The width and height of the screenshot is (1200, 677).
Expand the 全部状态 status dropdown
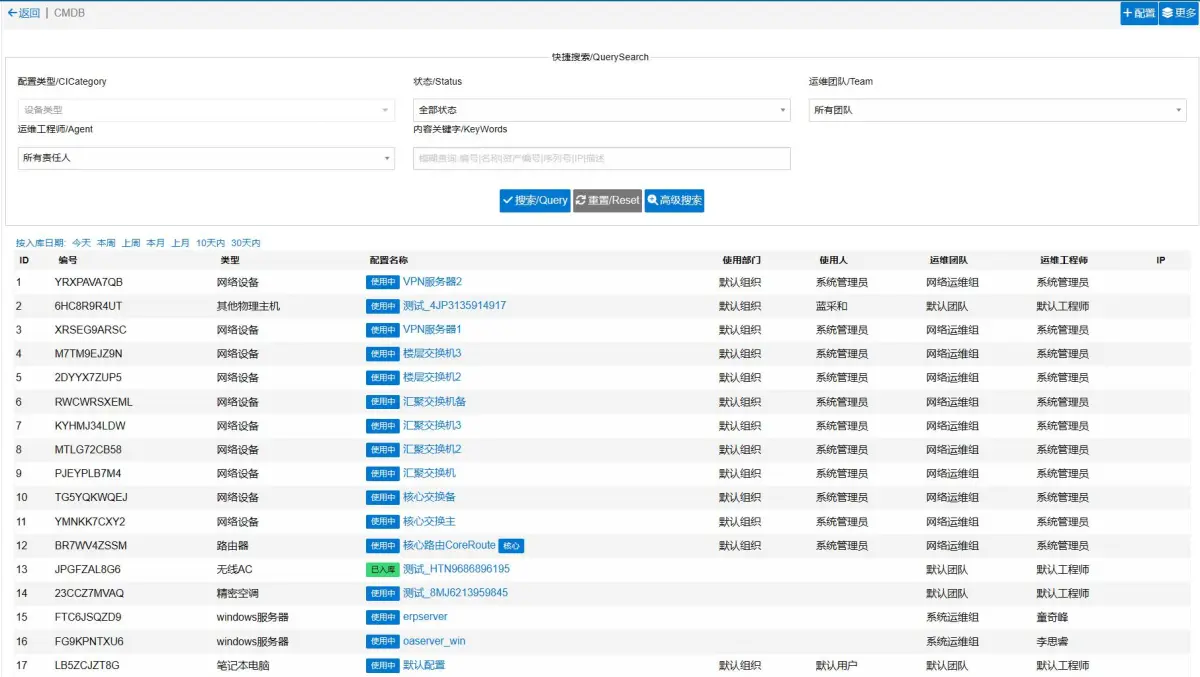[x=602, y=110]
